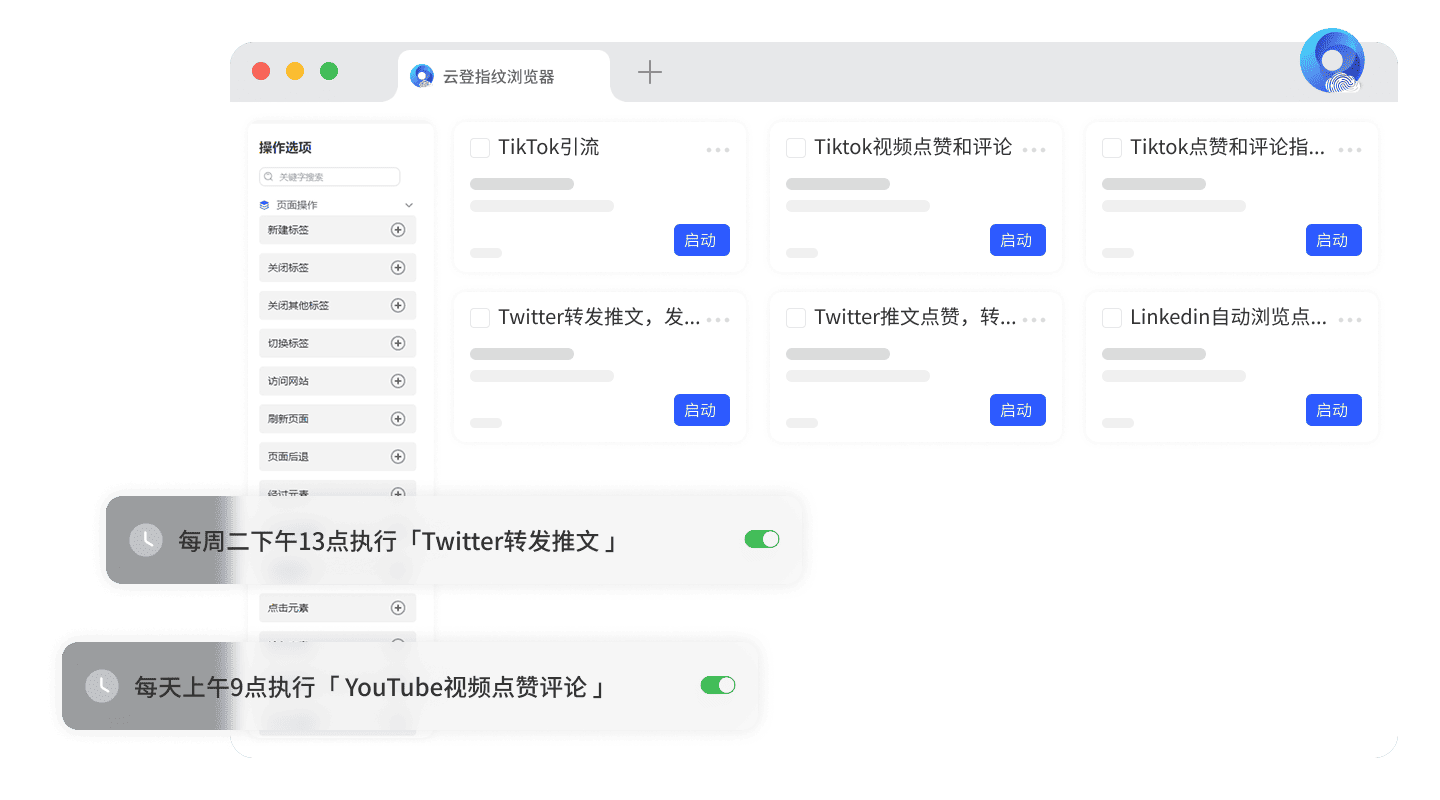Screen dimensions: 1440x800
Task: Click the plus icon beside 刷新页面
Action: (x=397, y=419)
